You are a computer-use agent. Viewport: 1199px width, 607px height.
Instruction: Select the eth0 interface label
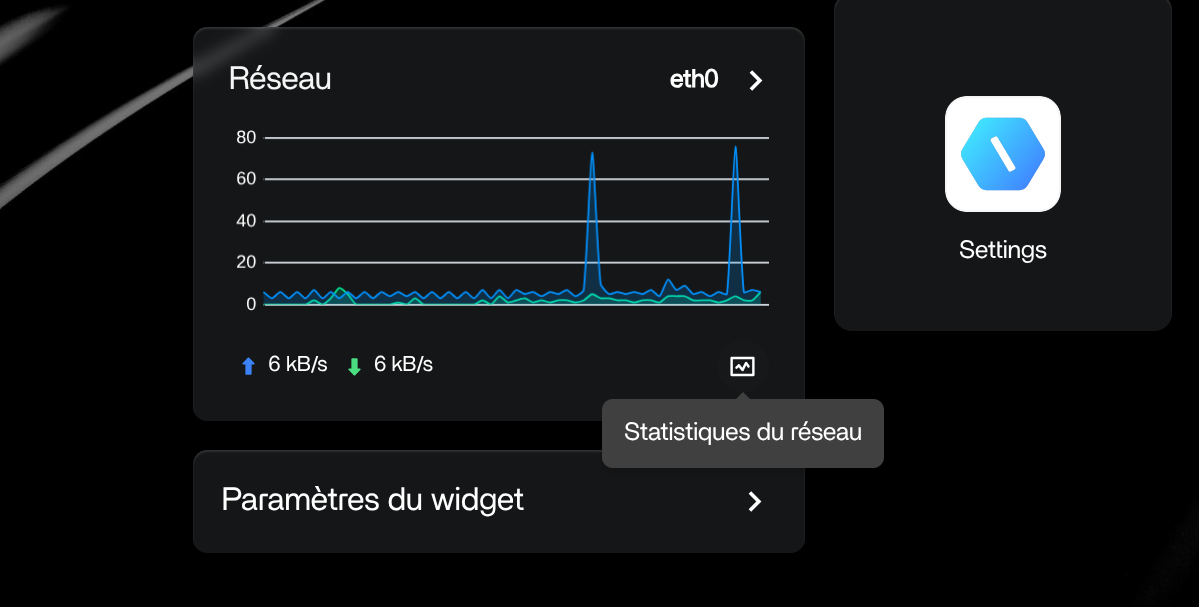(694, 80)
